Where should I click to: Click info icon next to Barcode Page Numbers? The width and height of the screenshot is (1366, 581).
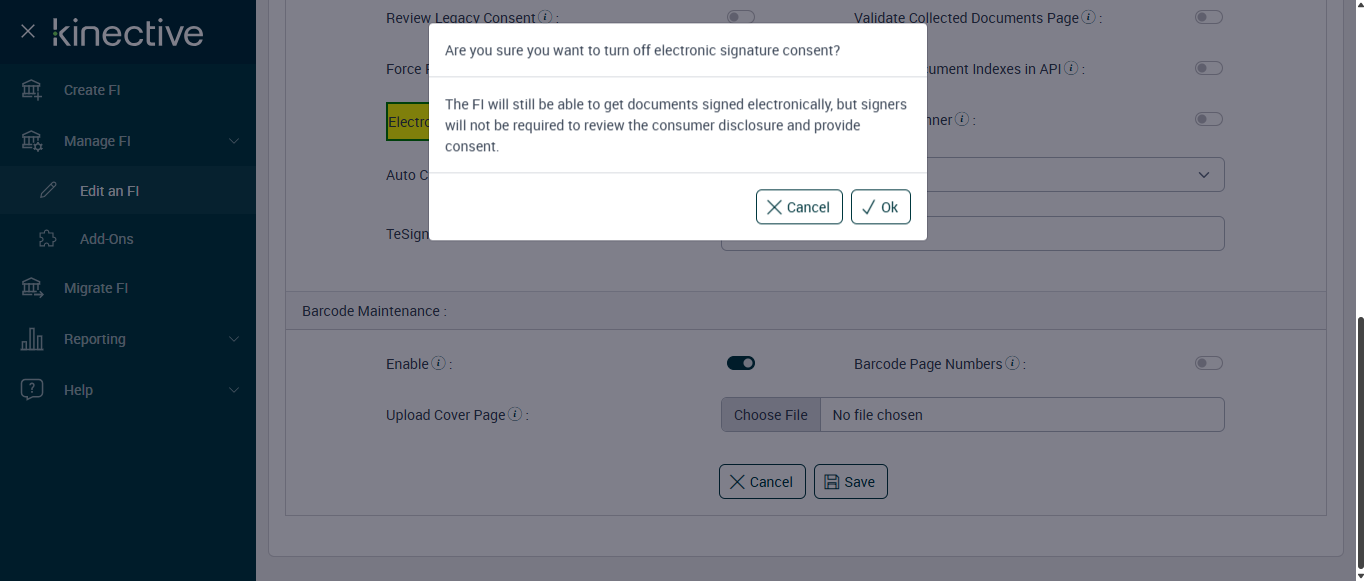pos(1012,364)
